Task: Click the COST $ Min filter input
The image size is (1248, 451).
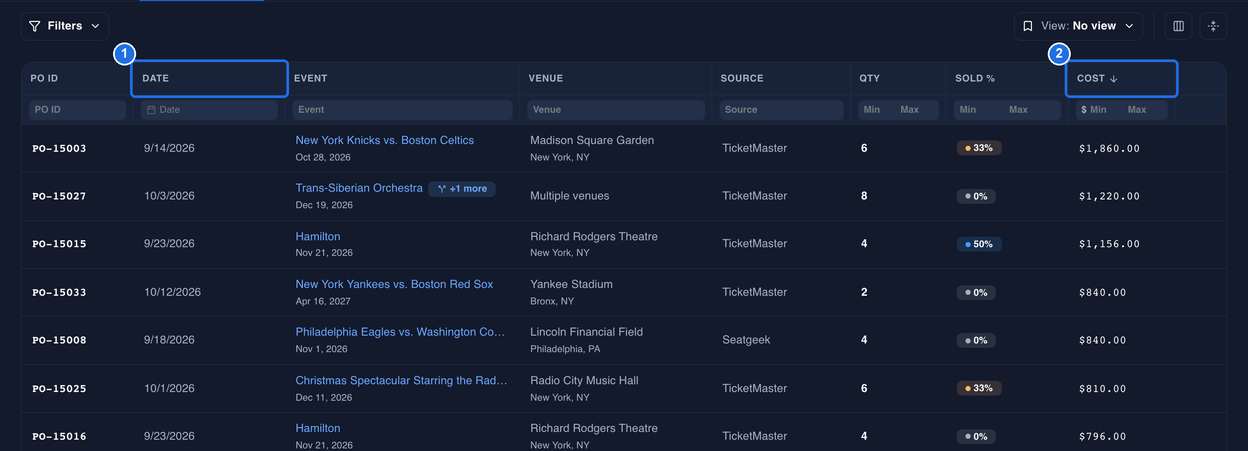Action: point(1098,110)
